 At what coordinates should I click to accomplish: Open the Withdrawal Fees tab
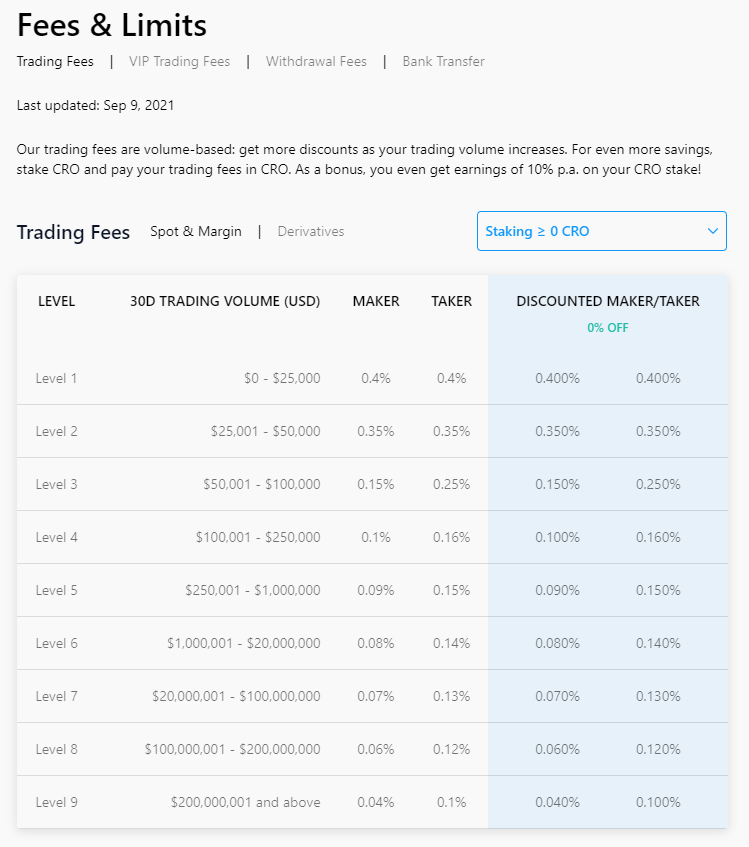316,62
